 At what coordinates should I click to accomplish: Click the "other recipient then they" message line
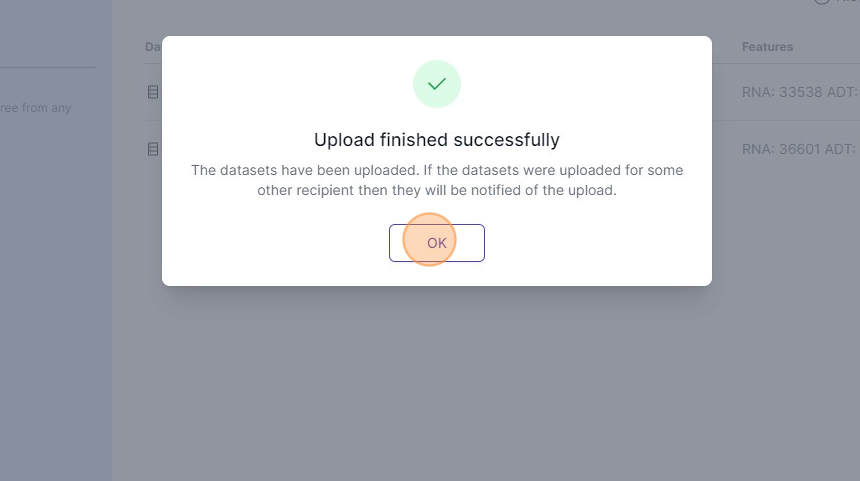(437, 190)
